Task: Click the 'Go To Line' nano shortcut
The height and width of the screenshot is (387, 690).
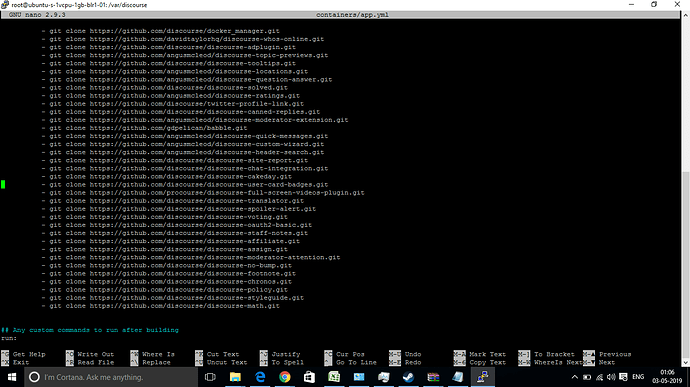Action: pyautogui.click(x=351, y=362)
